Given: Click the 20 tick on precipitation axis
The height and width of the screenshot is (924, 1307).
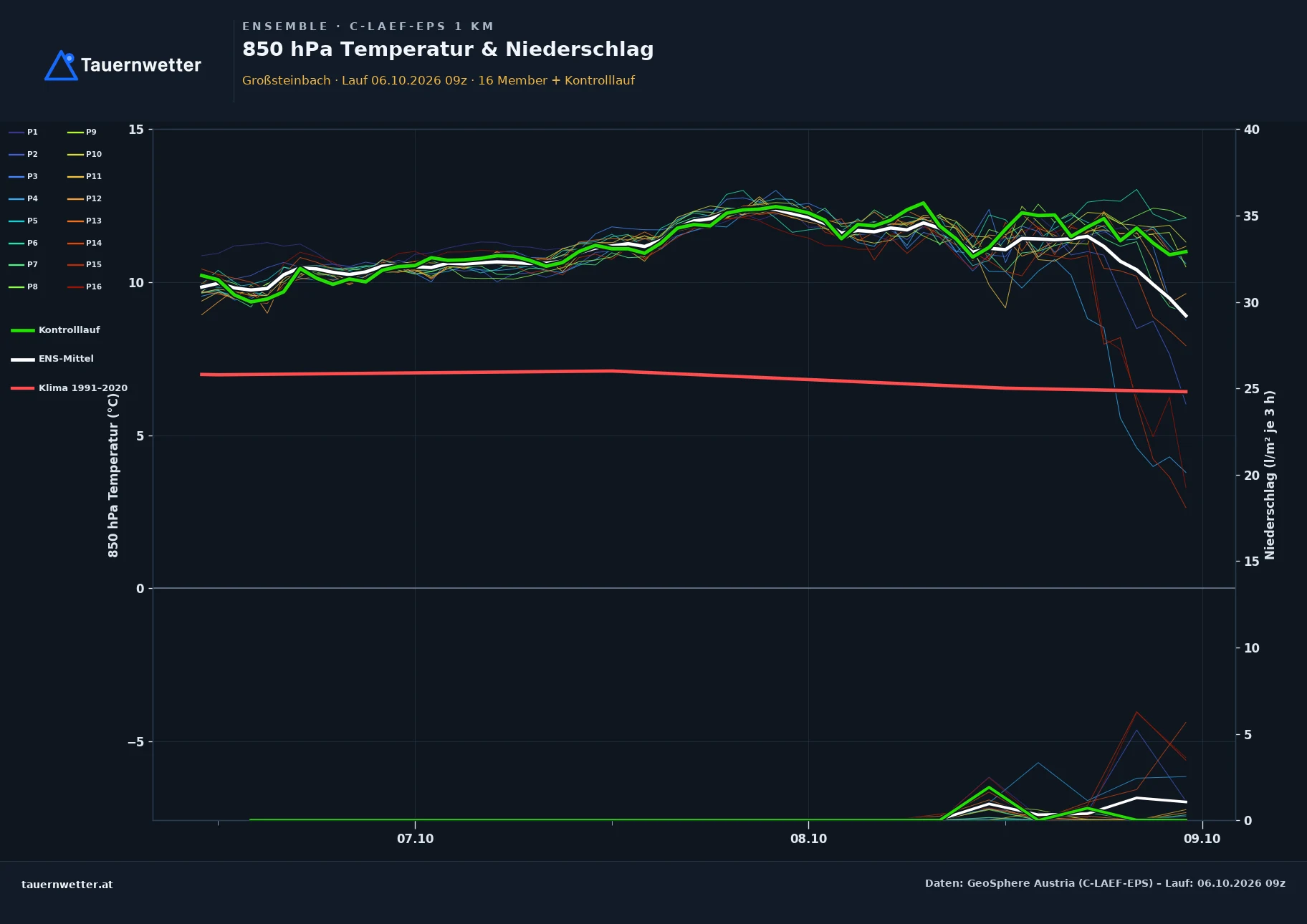Looking at the screenshot, I should pos(1252,476).
